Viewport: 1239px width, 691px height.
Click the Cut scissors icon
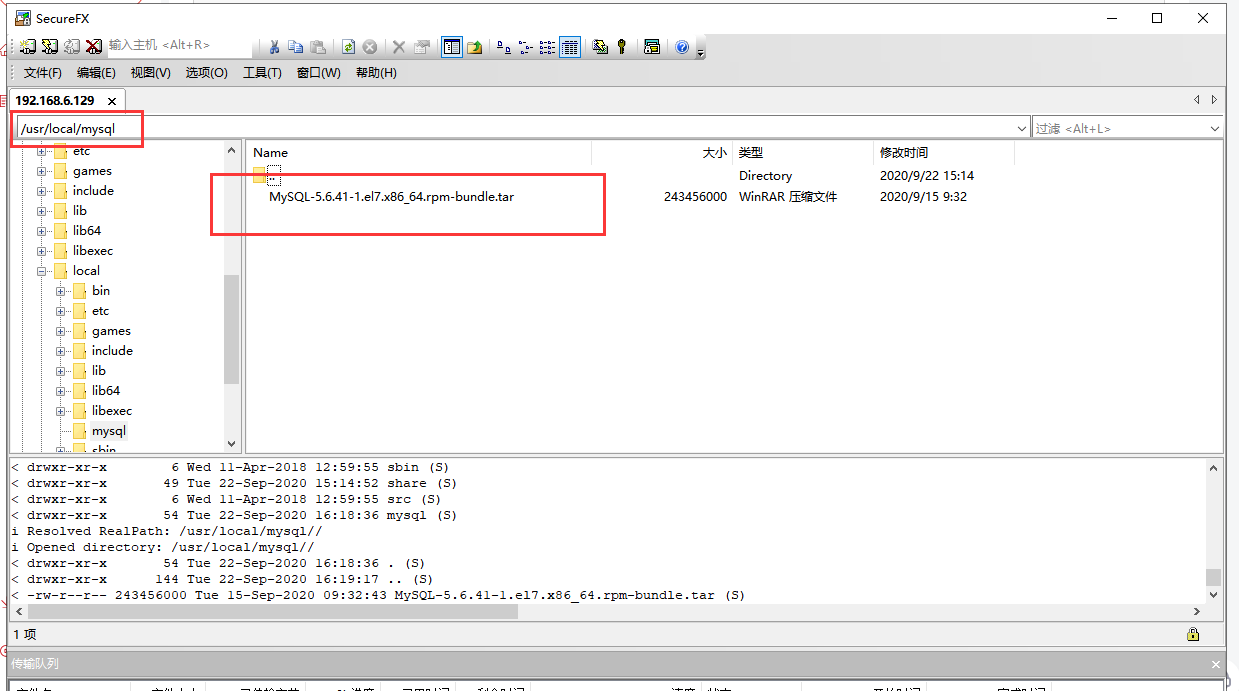coord(273,46)
